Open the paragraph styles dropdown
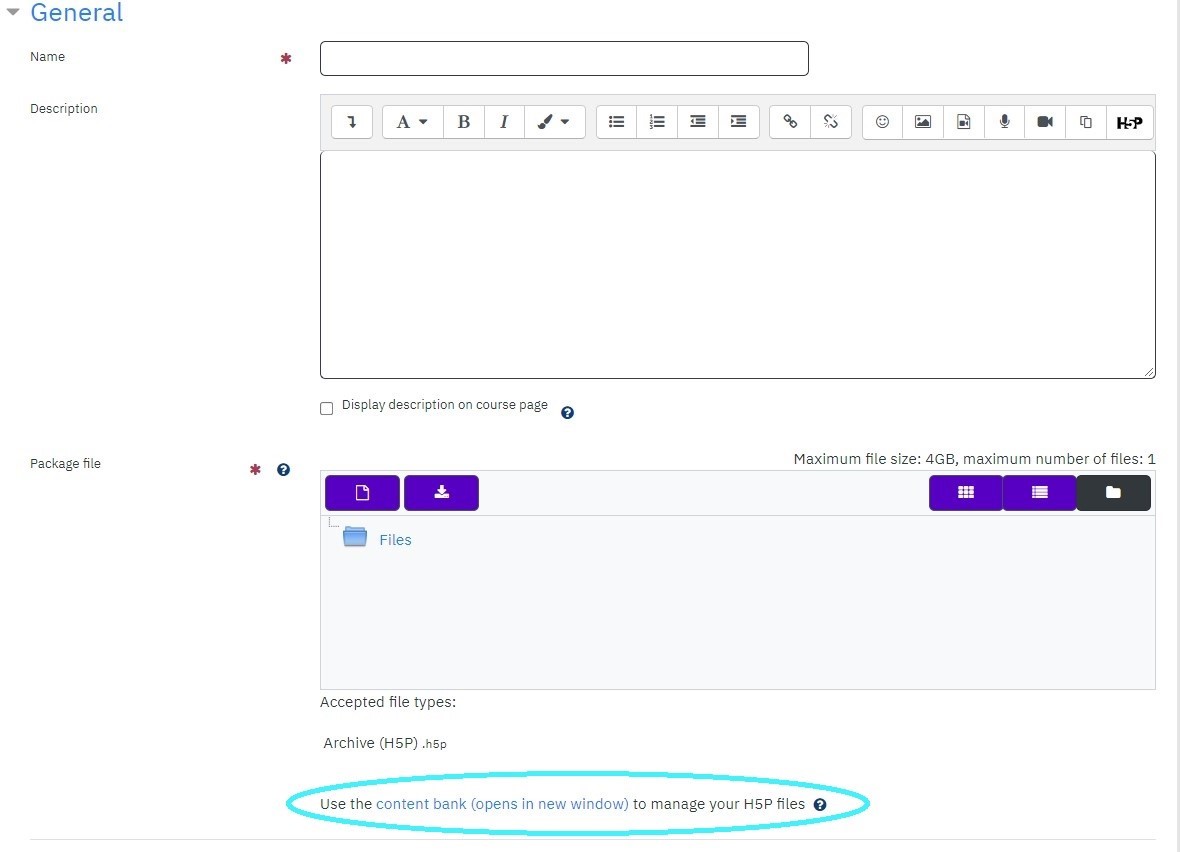Image resolution: width=1180 pixels, height=852 pixels. pos(412,122)
